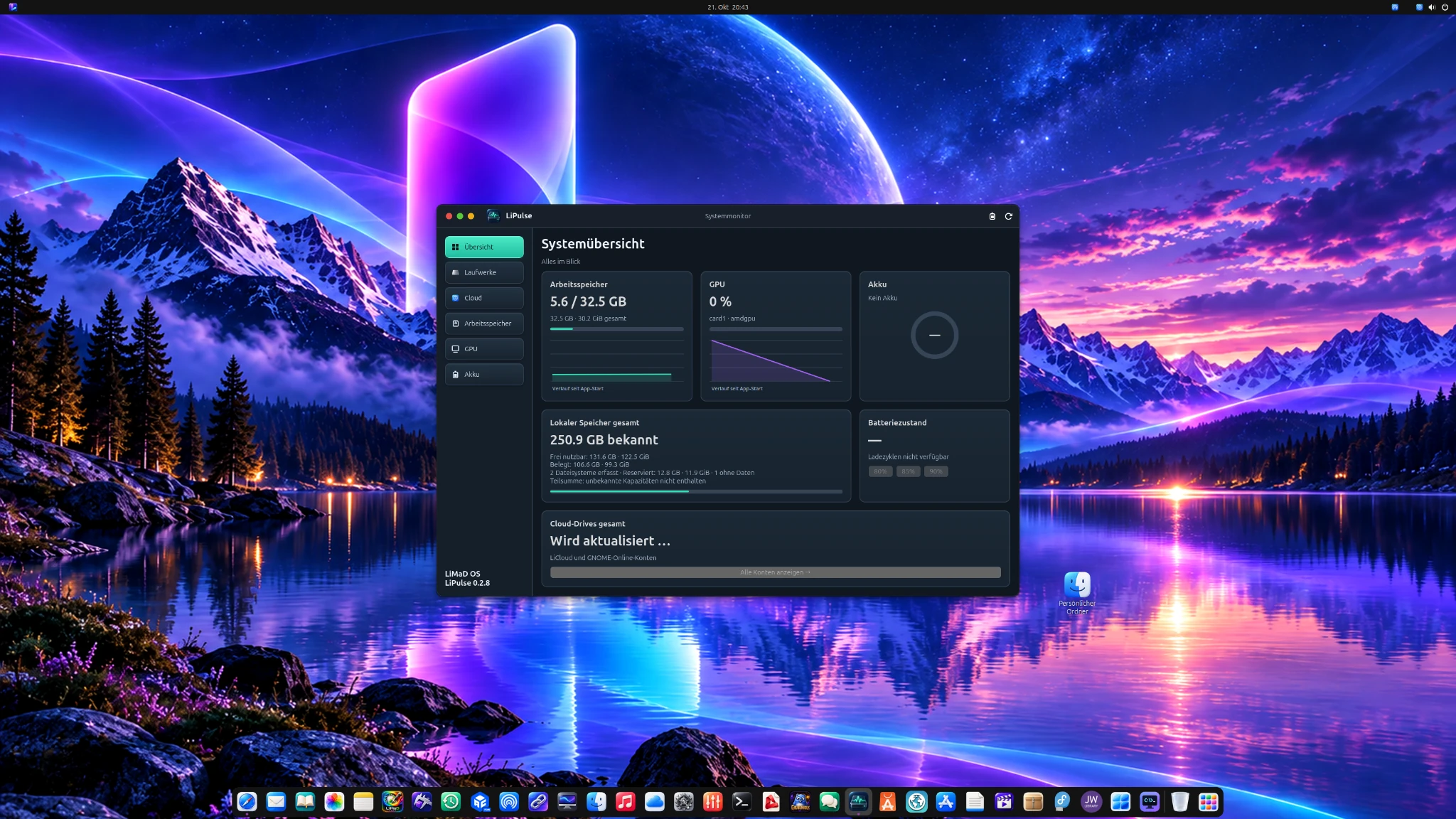This screenshot has height=819, width=1456.
Task: Click the volume icon in top bar
Action: (x=1432, y=7)
